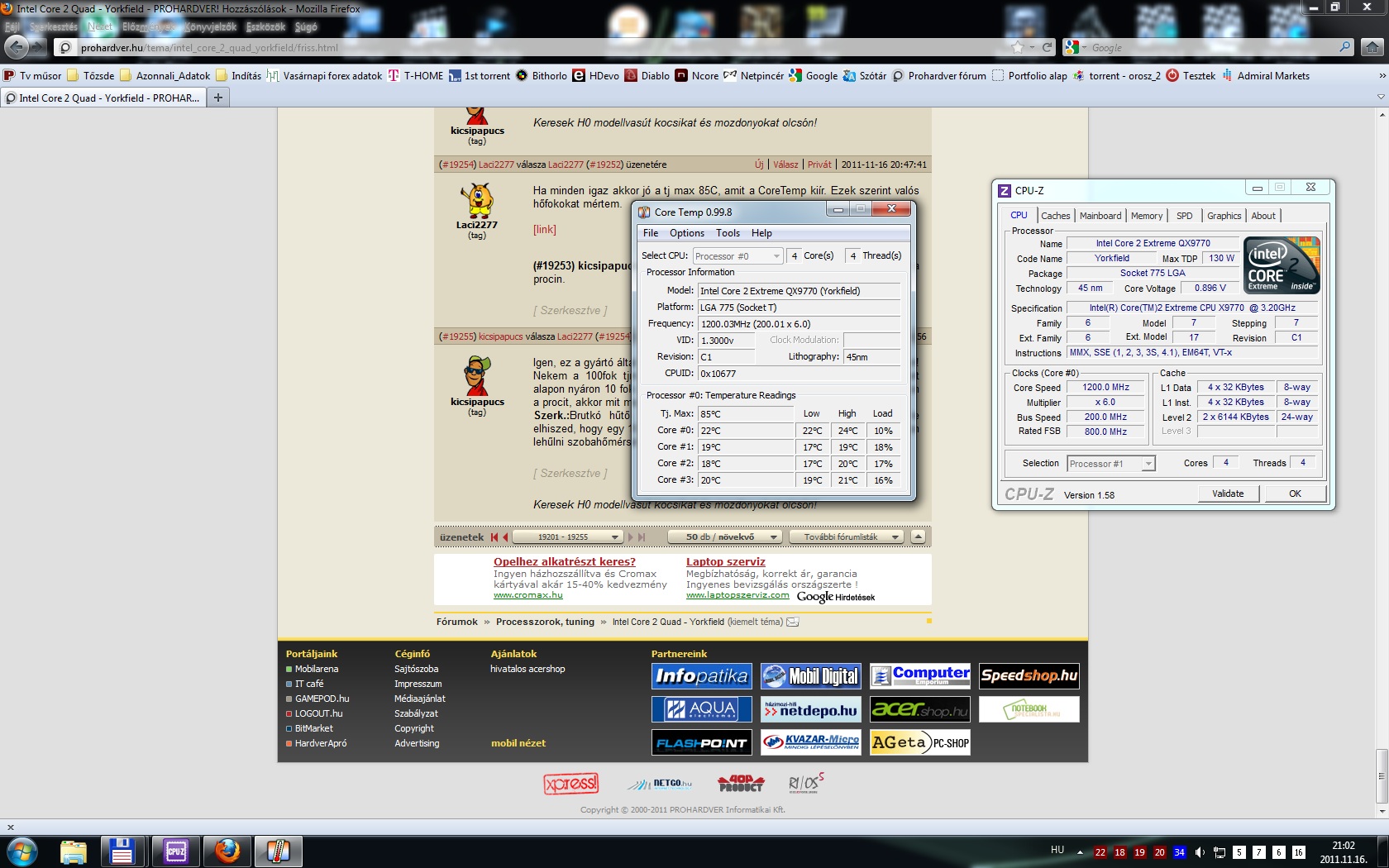1389x868 pixels.
Task: Switch to the Graphics tab in CPU-Z
Action: tap(1224, 216)
